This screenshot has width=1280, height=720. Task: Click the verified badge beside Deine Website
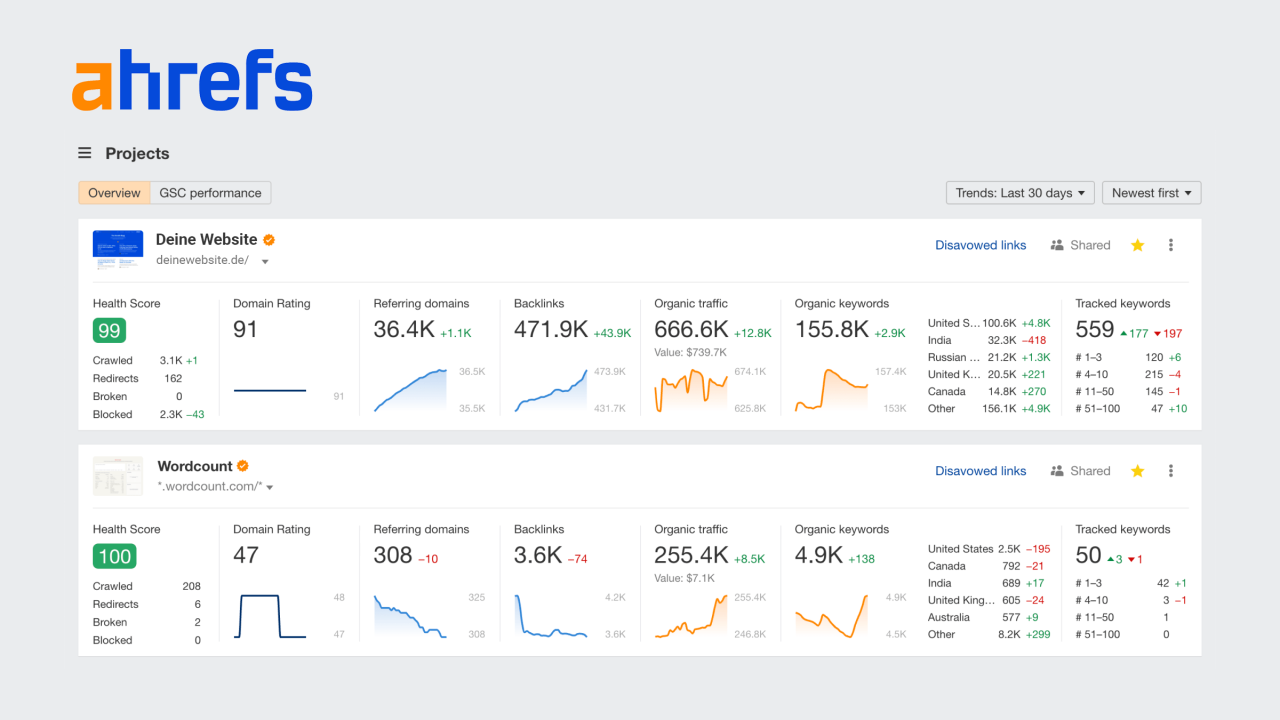[269, 240]
